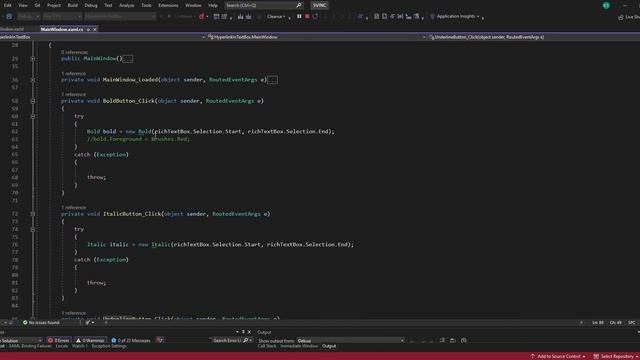
Task: Click the Restart debugging icon
Action: click(315, 16)
